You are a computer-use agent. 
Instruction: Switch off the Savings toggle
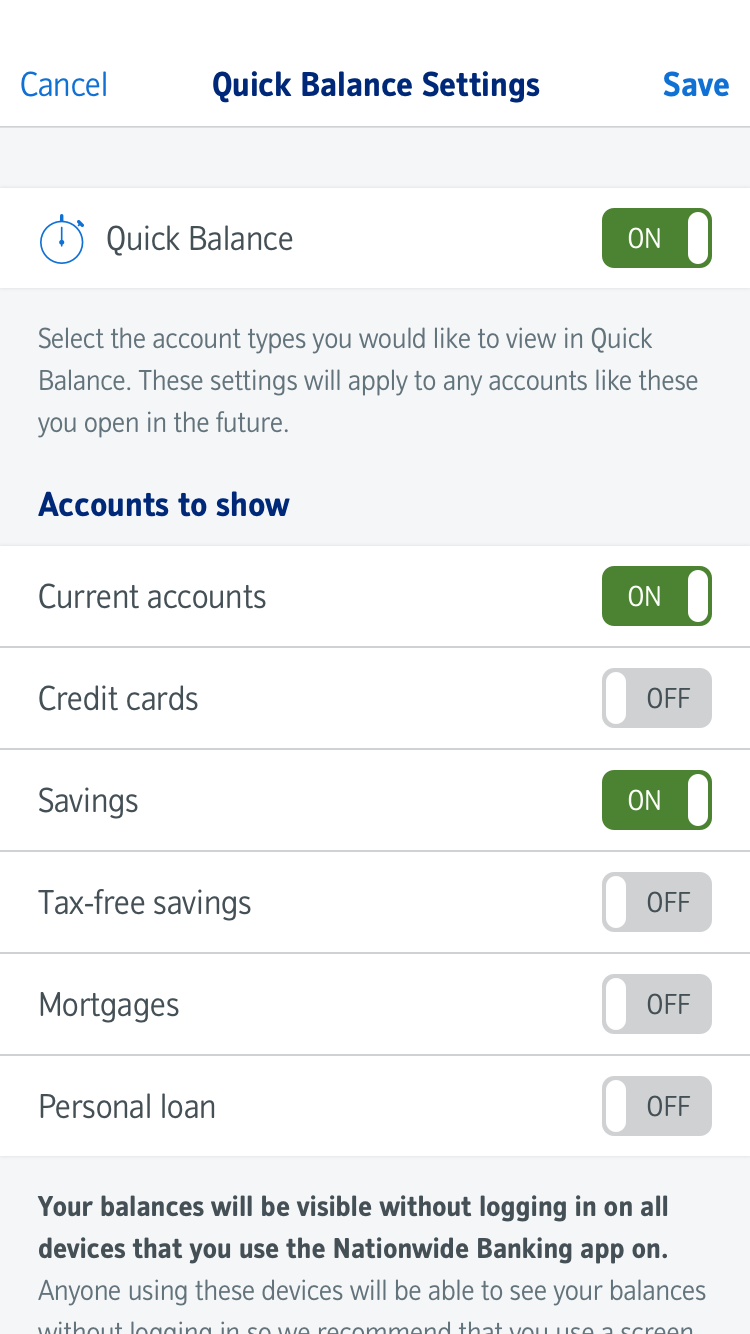[656, 801]
